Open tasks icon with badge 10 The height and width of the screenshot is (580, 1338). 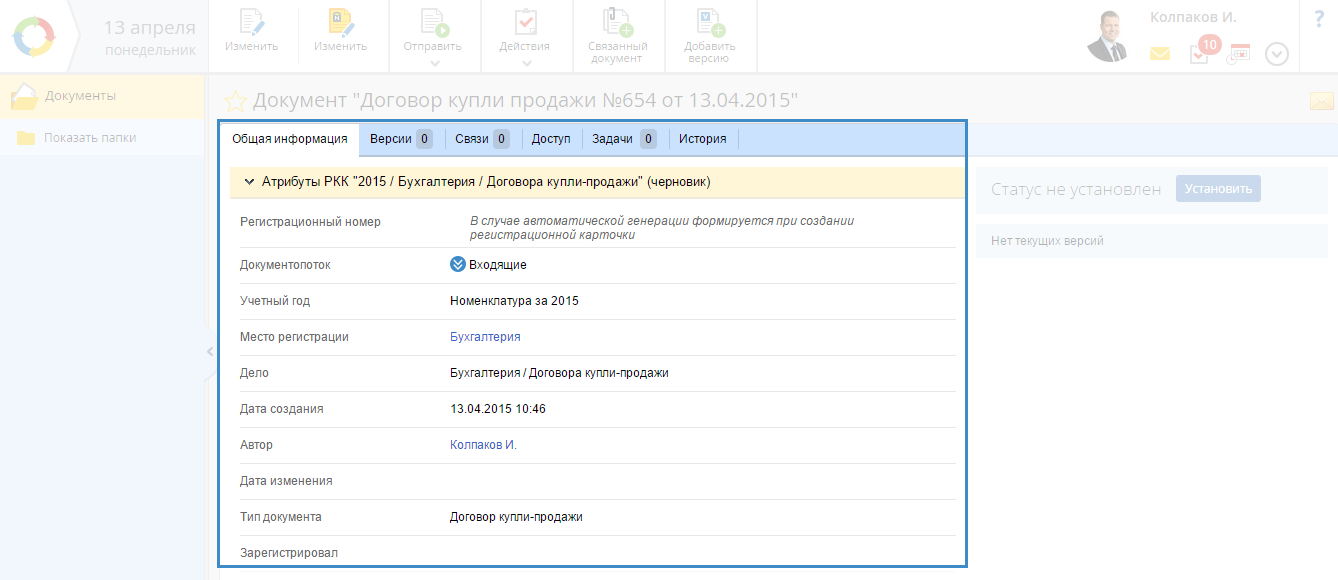(1200, 53)
